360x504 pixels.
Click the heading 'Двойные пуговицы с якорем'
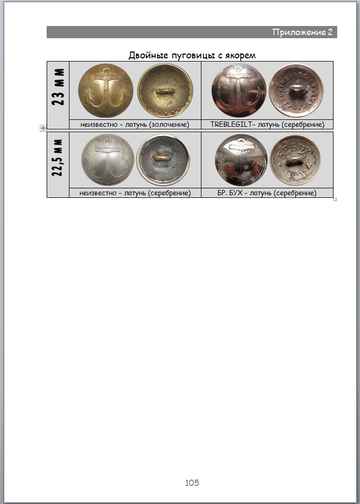192,55
